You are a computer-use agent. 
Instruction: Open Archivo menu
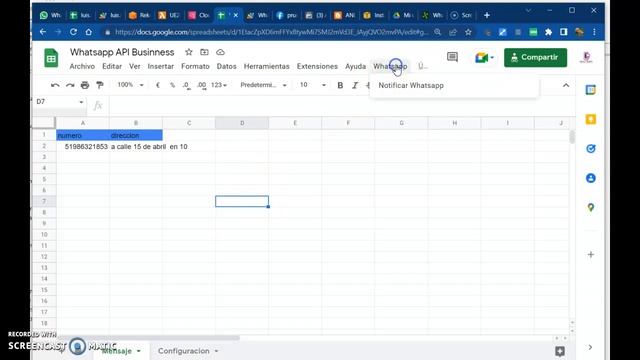point(82,66)
